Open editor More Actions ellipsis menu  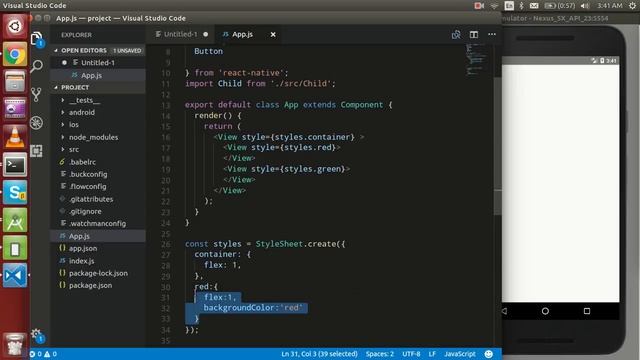(492, 34)
